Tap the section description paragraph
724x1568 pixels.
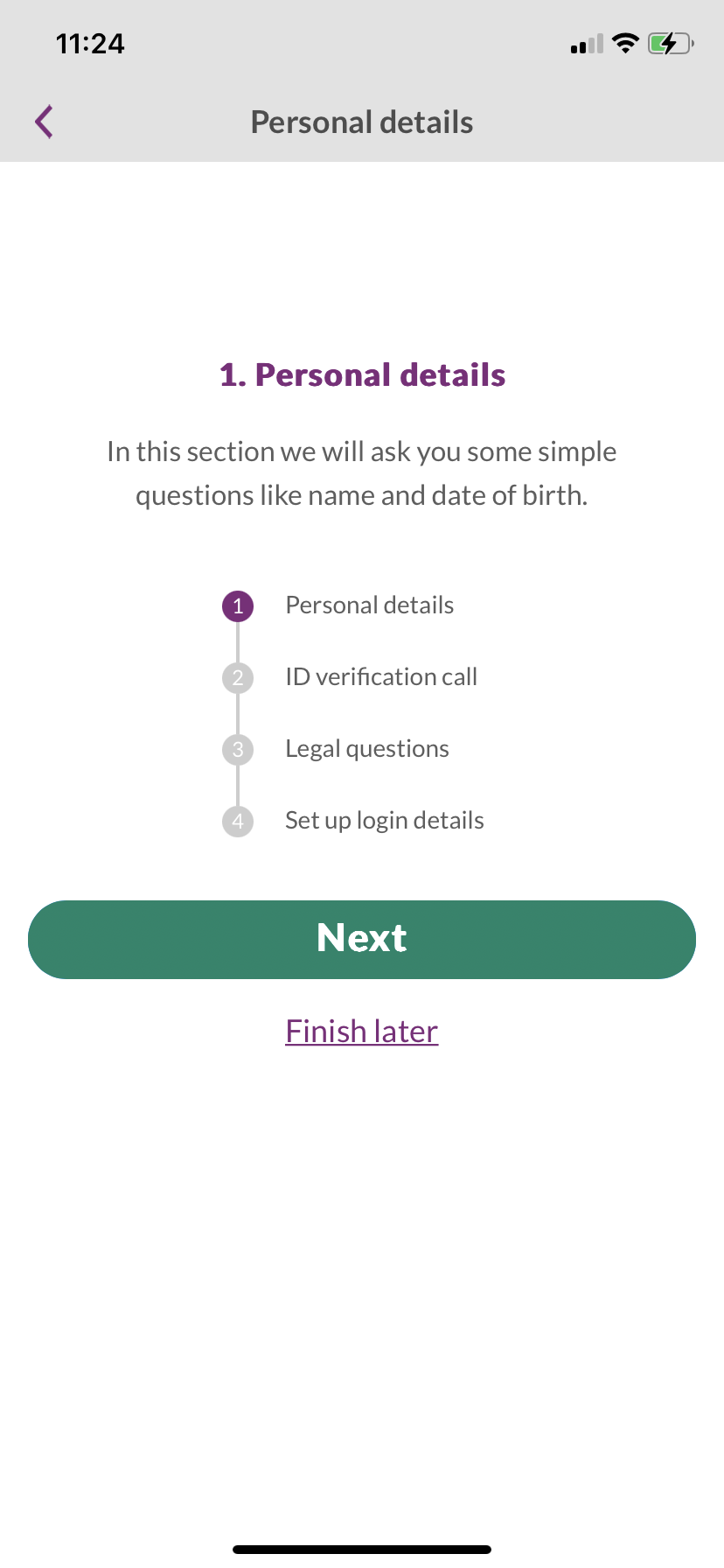click(362, 473)
